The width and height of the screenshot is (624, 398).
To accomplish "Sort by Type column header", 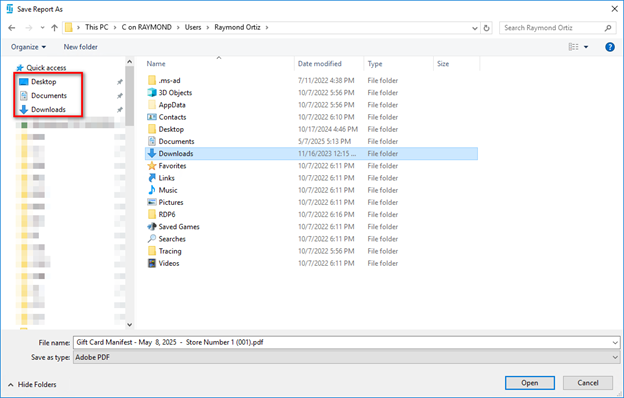I will pyautogui.click(x=375, y=64).
